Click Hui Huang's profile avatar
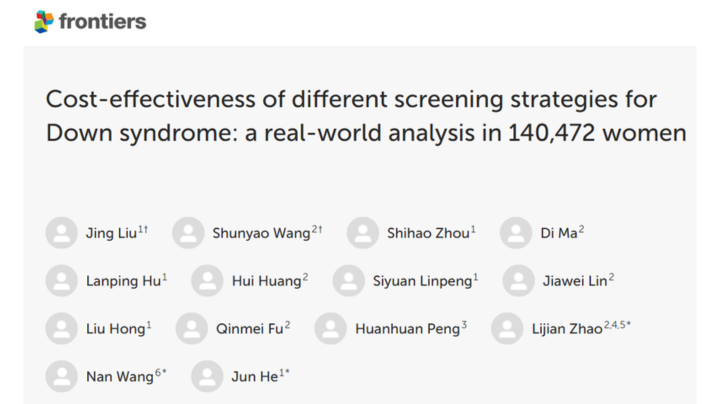 208,281
